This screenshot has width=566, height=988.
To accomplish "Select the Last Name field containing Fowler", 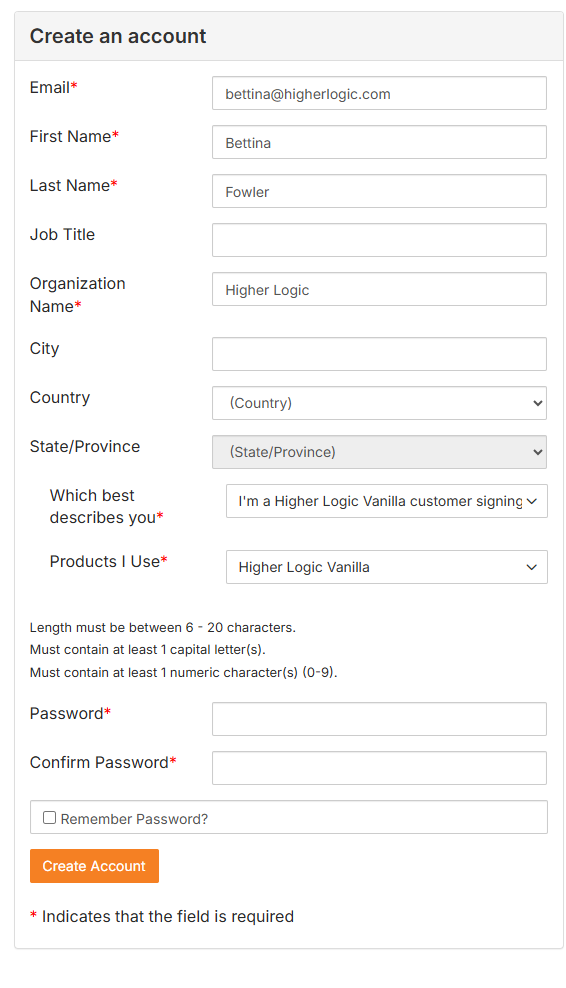I will pos(379,192).
